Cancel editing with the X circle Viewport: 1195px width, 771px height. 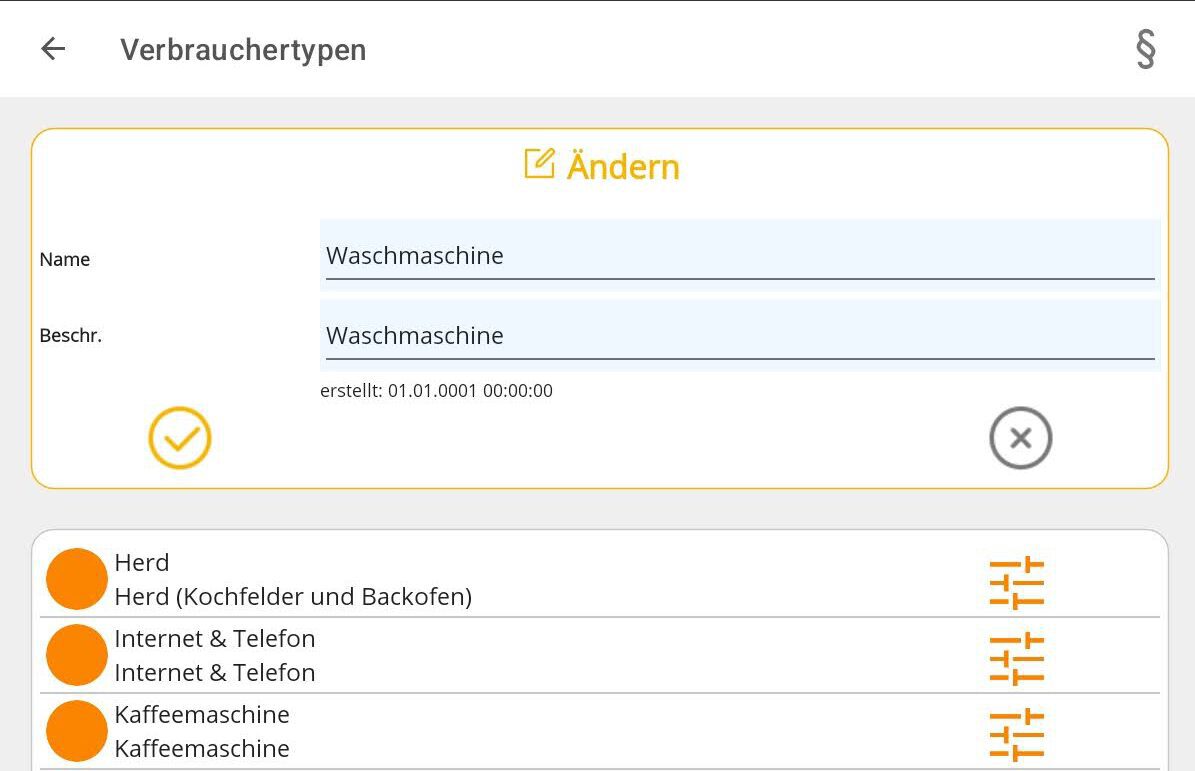(1020, 438)
